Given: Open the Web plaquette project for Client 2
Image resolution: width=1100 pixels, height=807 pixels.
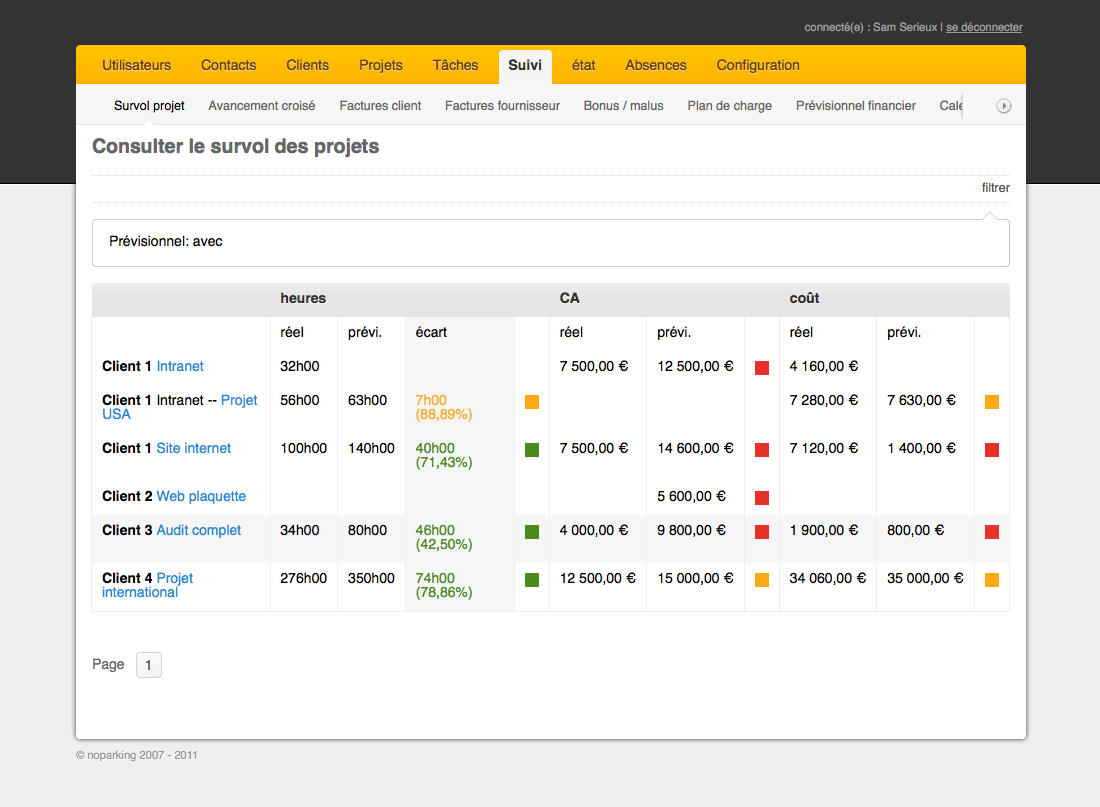Looking at the screenshot, I should 201,496.
